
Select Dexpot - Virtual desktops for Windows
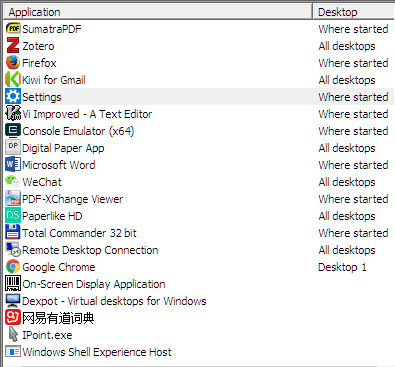click(x=114, y=301)
